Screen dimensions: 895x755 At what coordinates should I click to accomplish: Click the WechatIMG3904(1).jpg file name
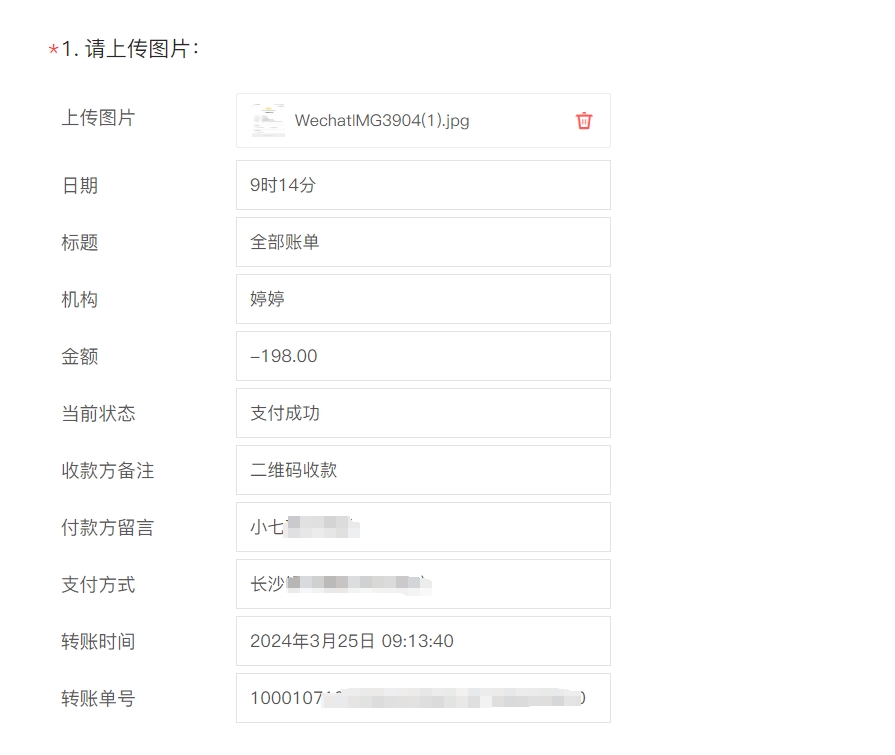point(382,121)
